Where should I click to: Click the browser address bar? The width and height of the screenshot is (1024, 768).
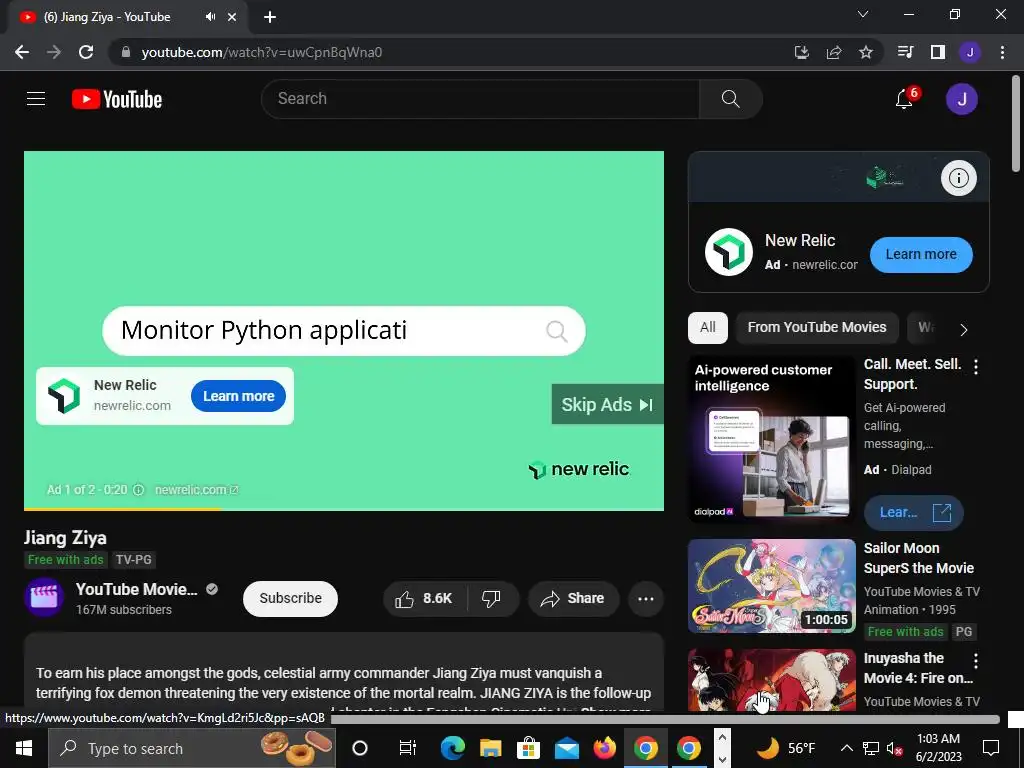pos(451,52)
